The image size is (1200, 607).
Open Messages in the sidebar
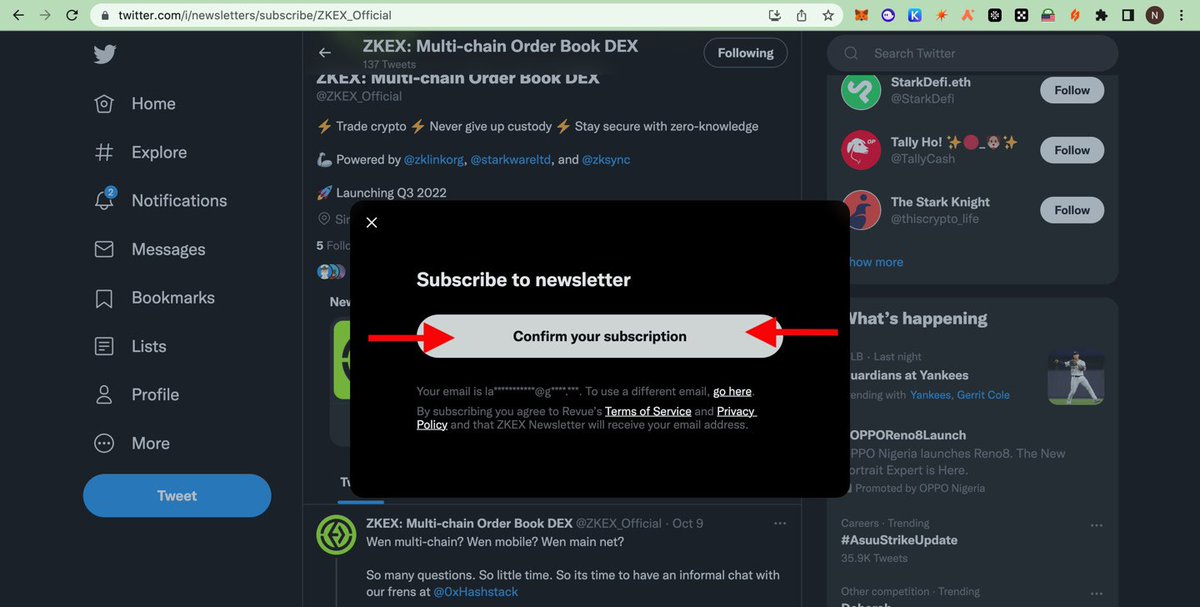[x=149, y=249]
